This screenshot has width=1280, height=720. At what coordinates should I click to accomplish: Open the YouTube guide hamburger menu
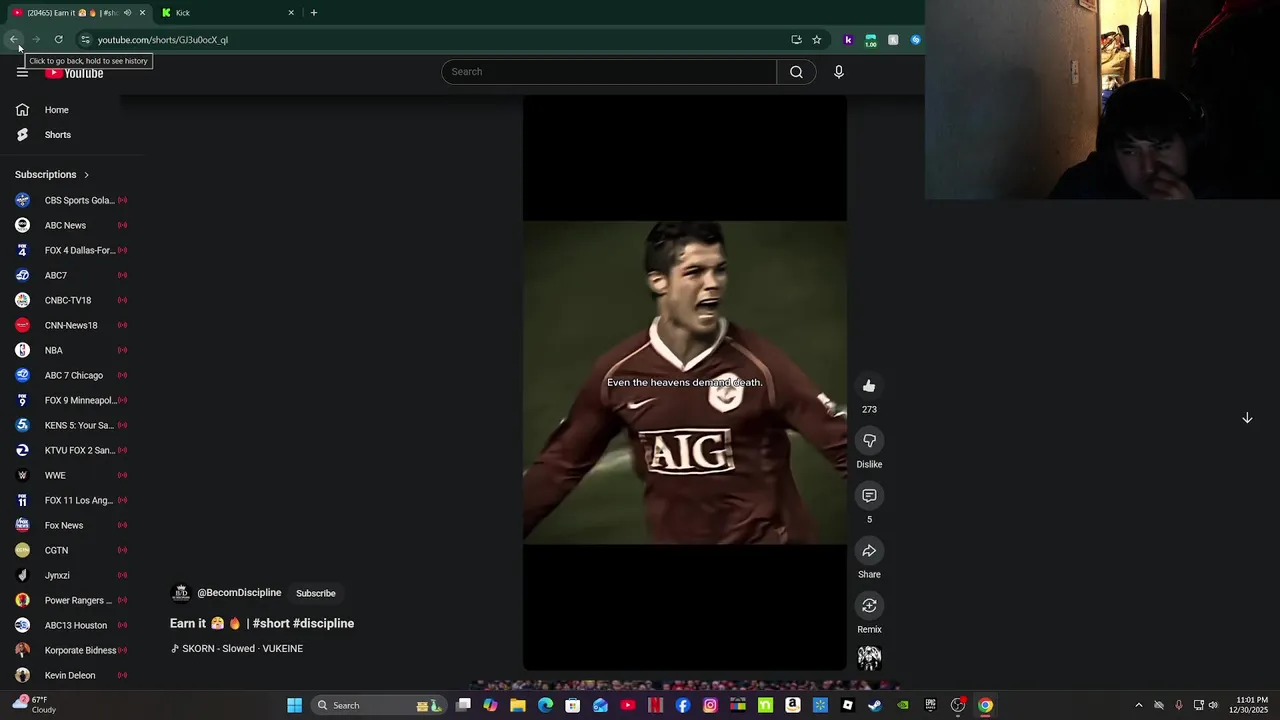(x=22, y=72)
